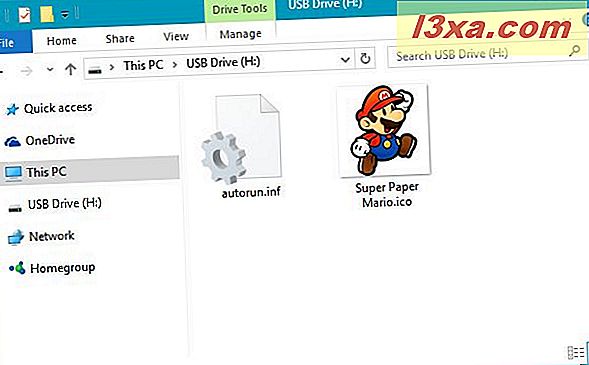Screen dimensions: 589x365
Task: Open Quick Access Toolbar customize dropdown
Action: (65, 14)
